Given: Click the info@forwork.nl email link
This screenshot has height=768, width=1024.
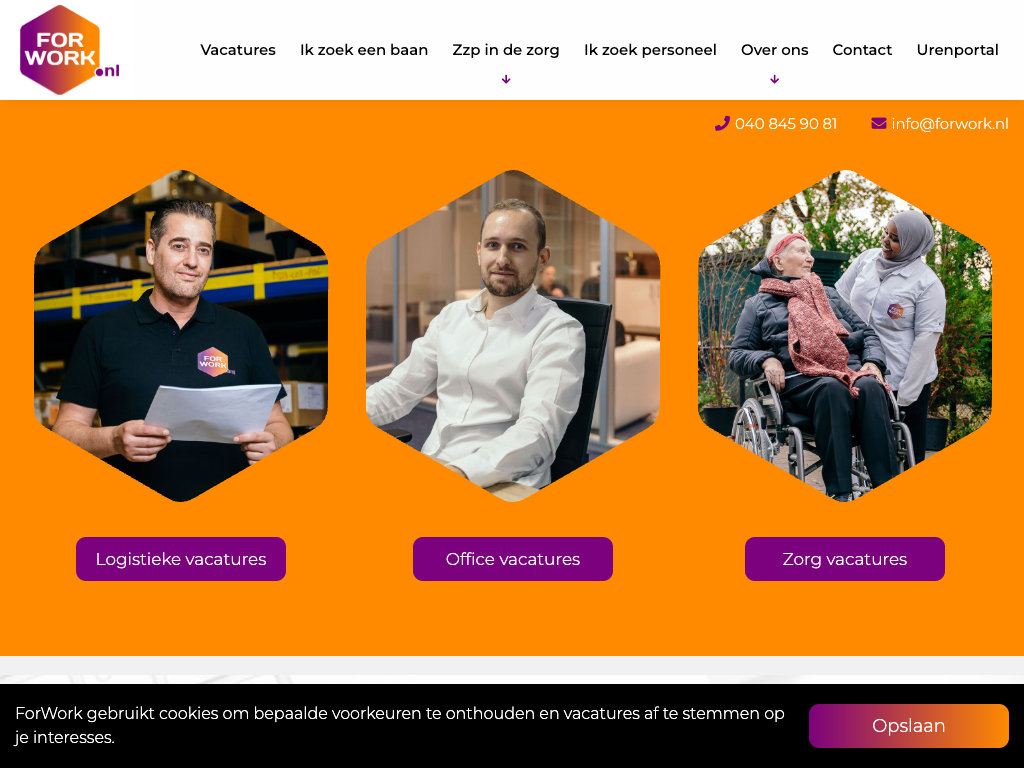Looking at the screenshot, I should 950,123.
